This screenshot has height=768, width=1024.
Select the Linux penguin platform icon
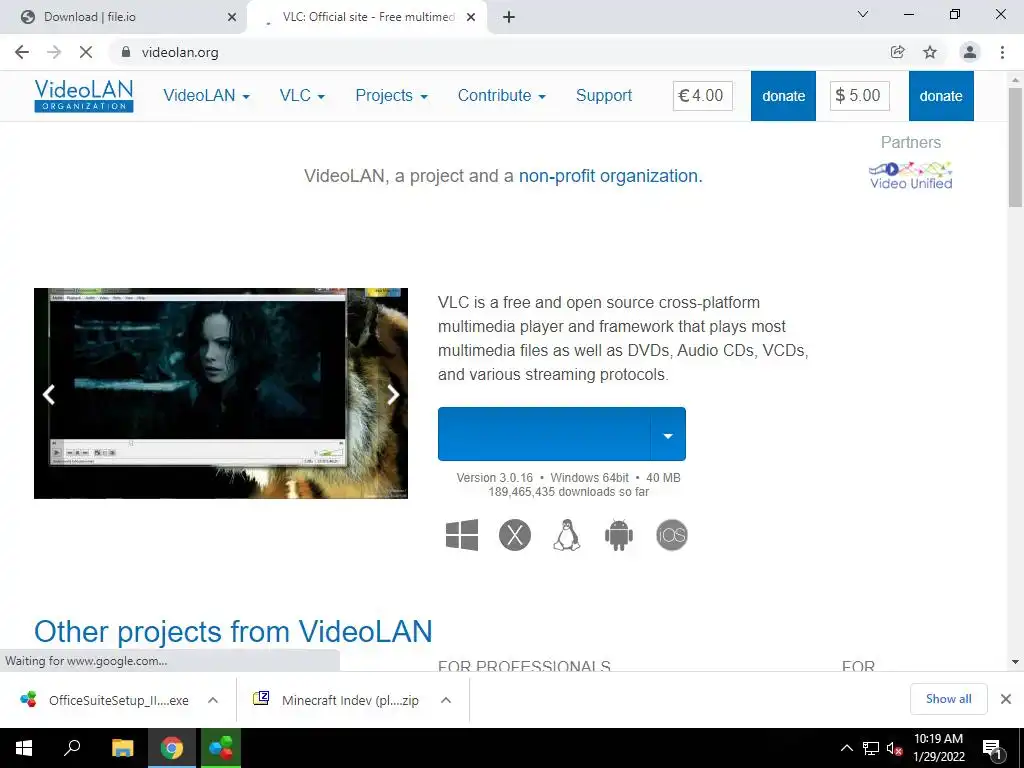pos(567,536)
